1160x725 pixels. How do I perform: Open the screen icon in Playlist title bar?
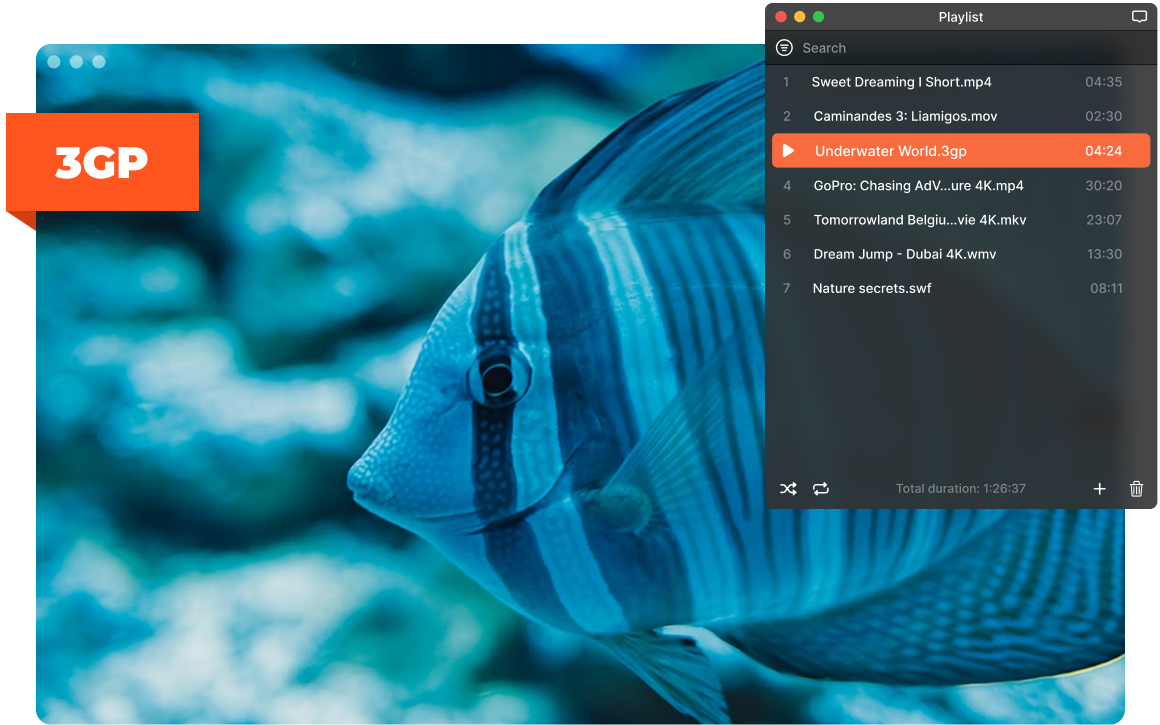tap(1139, 16)
